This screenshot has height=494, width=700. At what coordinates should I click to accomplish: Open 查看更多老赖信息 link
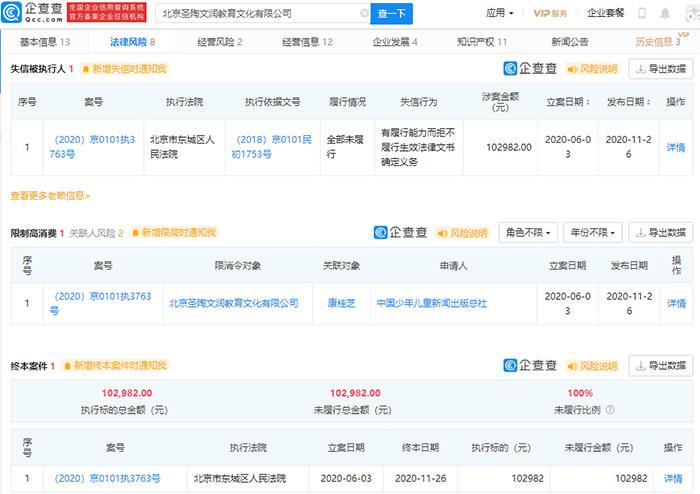pos(50,196)
